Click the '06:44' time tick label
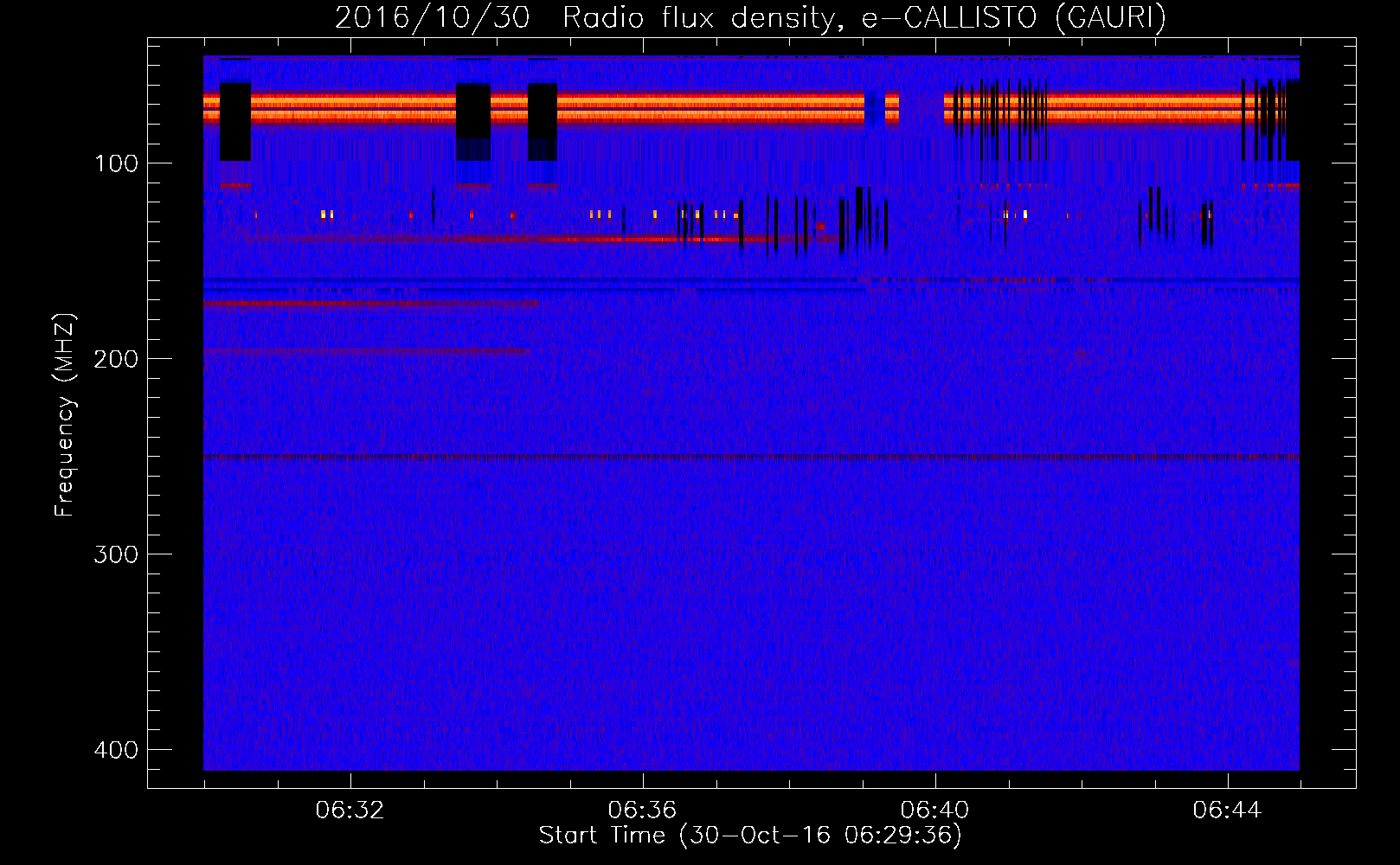This screenshot has height=865, width=1400. (x=1227, y=811)
